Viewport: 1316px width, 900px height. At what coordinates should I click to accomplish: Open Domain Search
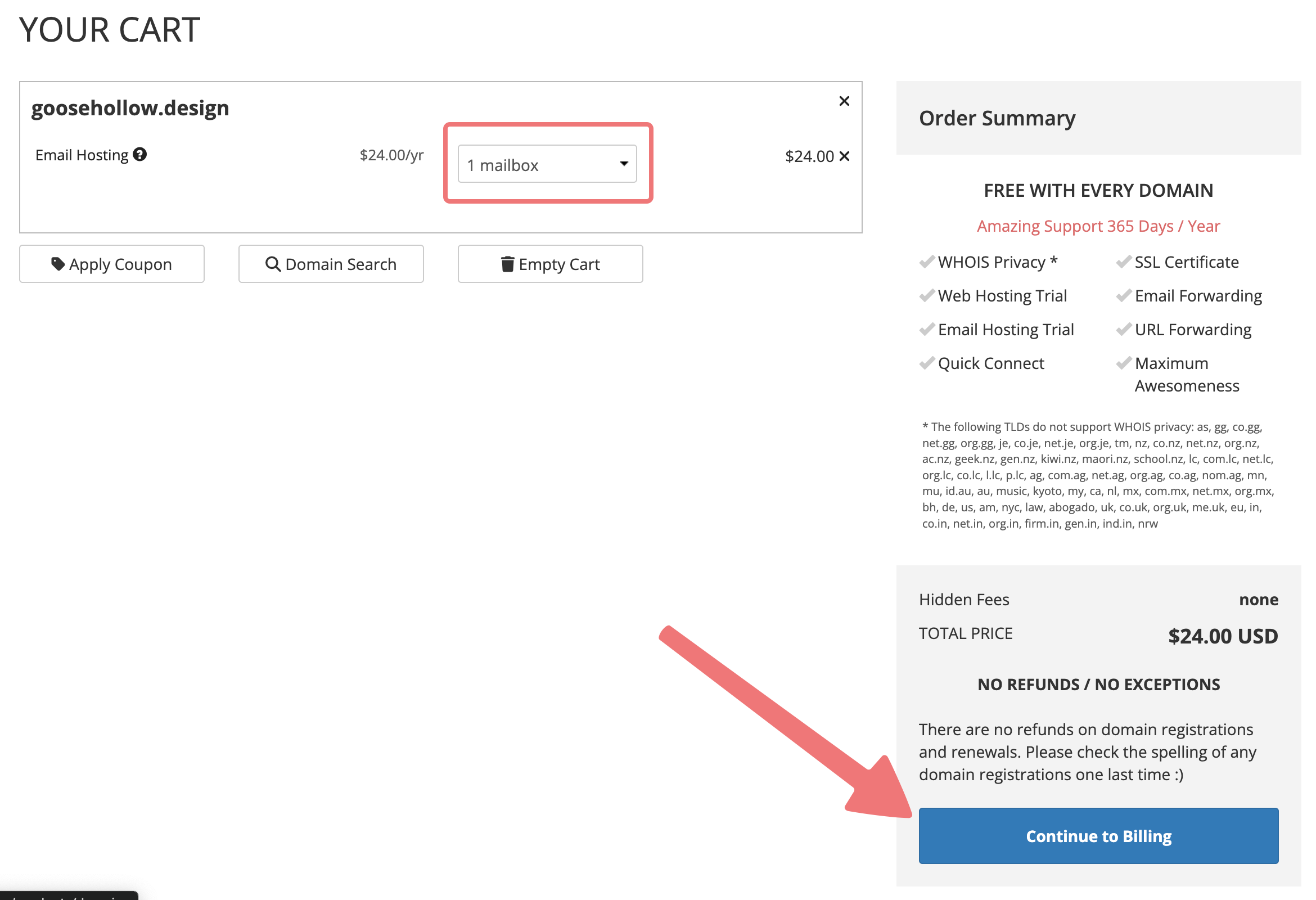[331, 264]
